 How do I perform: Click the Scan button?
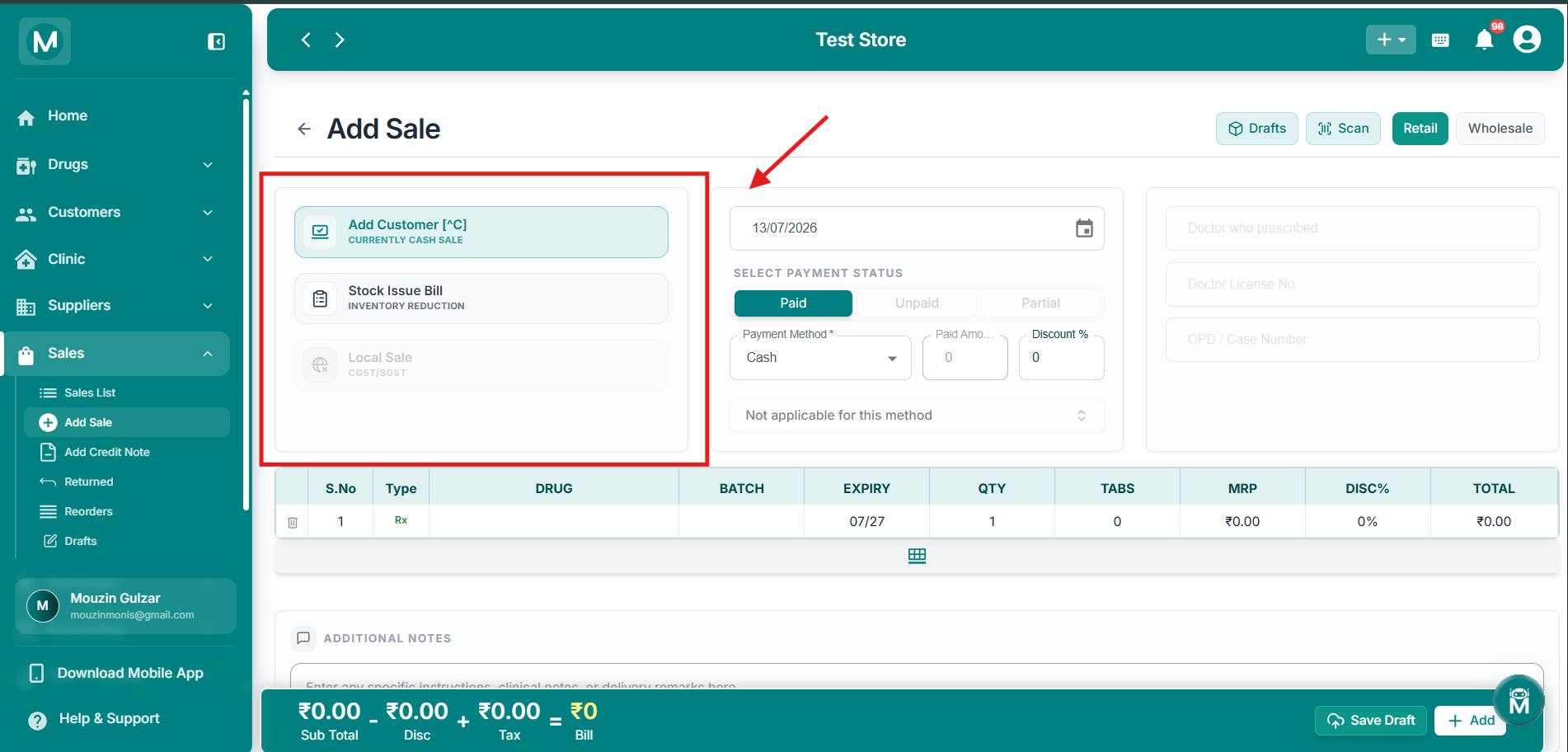(1343, 129)
